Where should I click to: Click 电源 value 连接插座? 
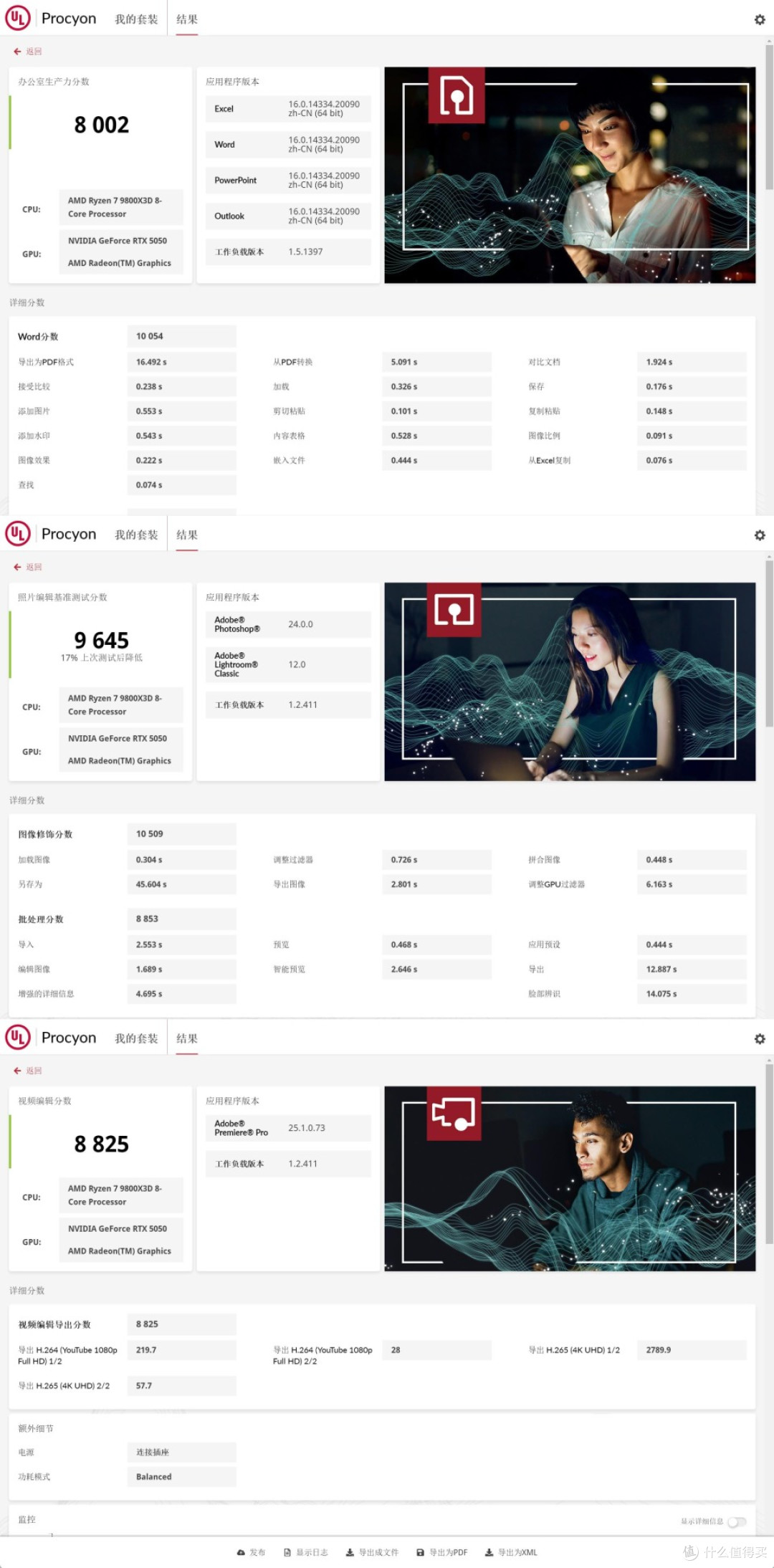pos(181,1453)
